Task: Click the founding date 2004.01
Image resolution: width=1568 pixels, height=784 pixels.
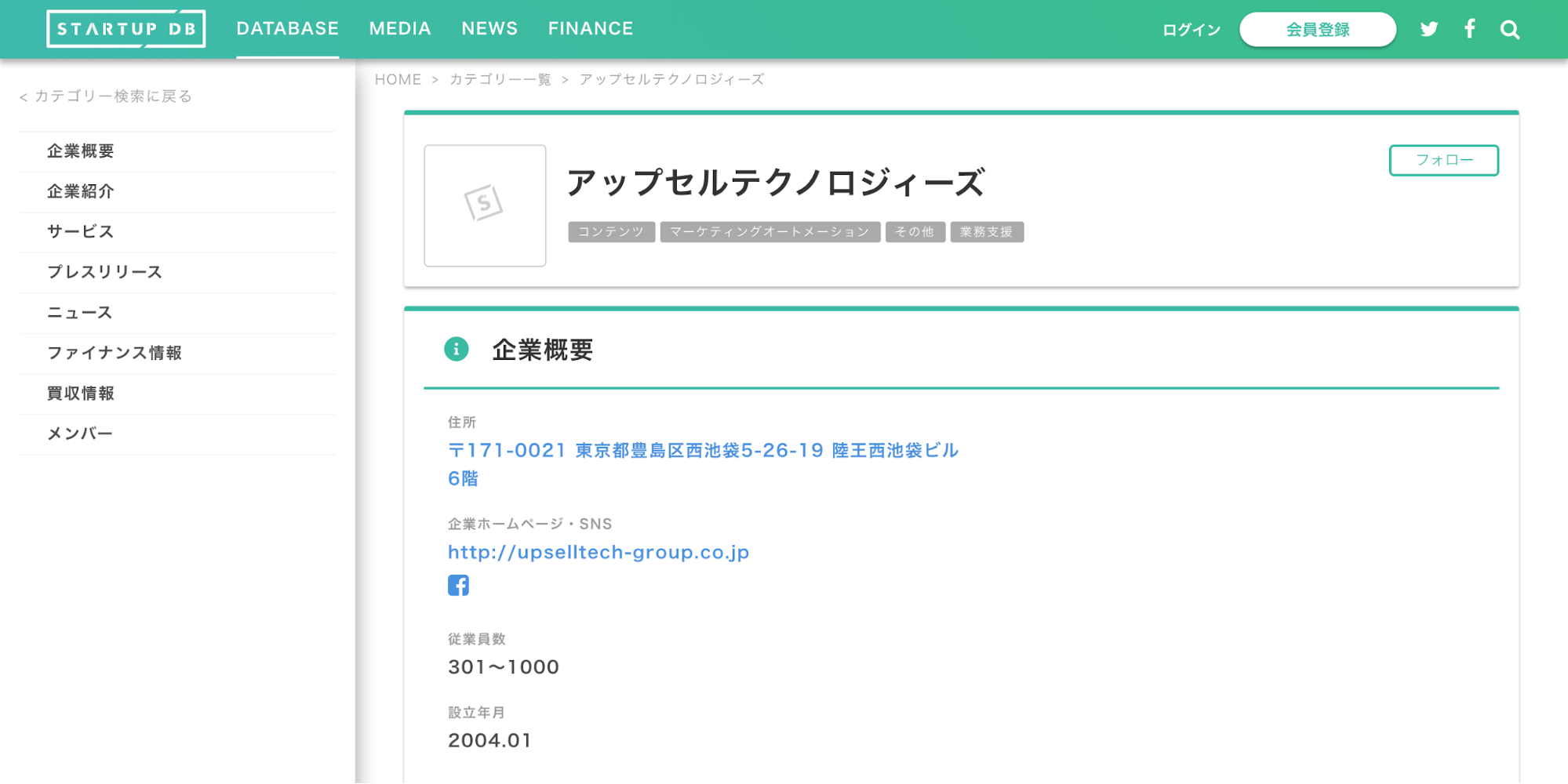Action: point(489,740)
